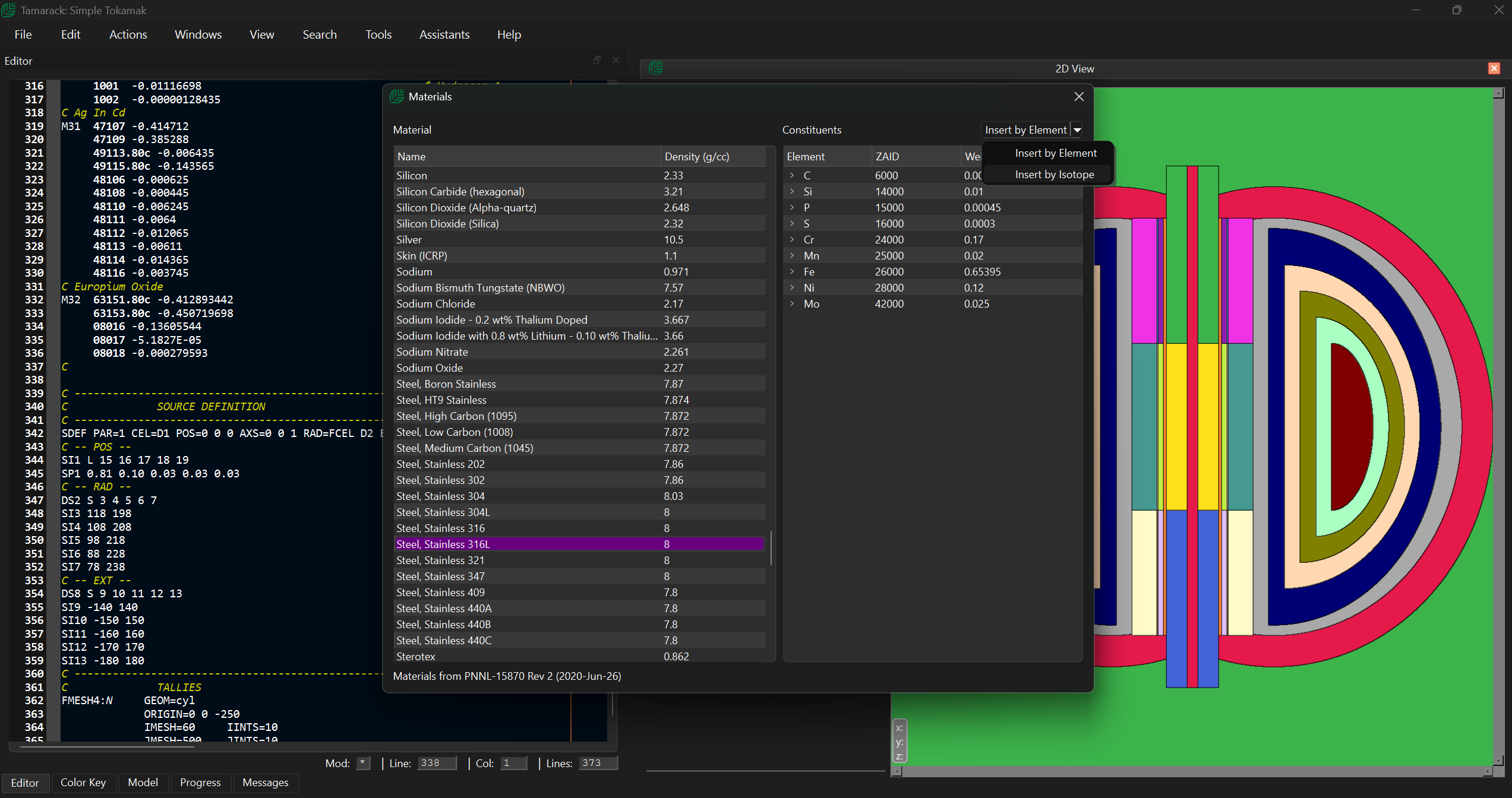The image size is (1512, 798).
Task: Close the Materials dialog
Action: coord(1079,97)
